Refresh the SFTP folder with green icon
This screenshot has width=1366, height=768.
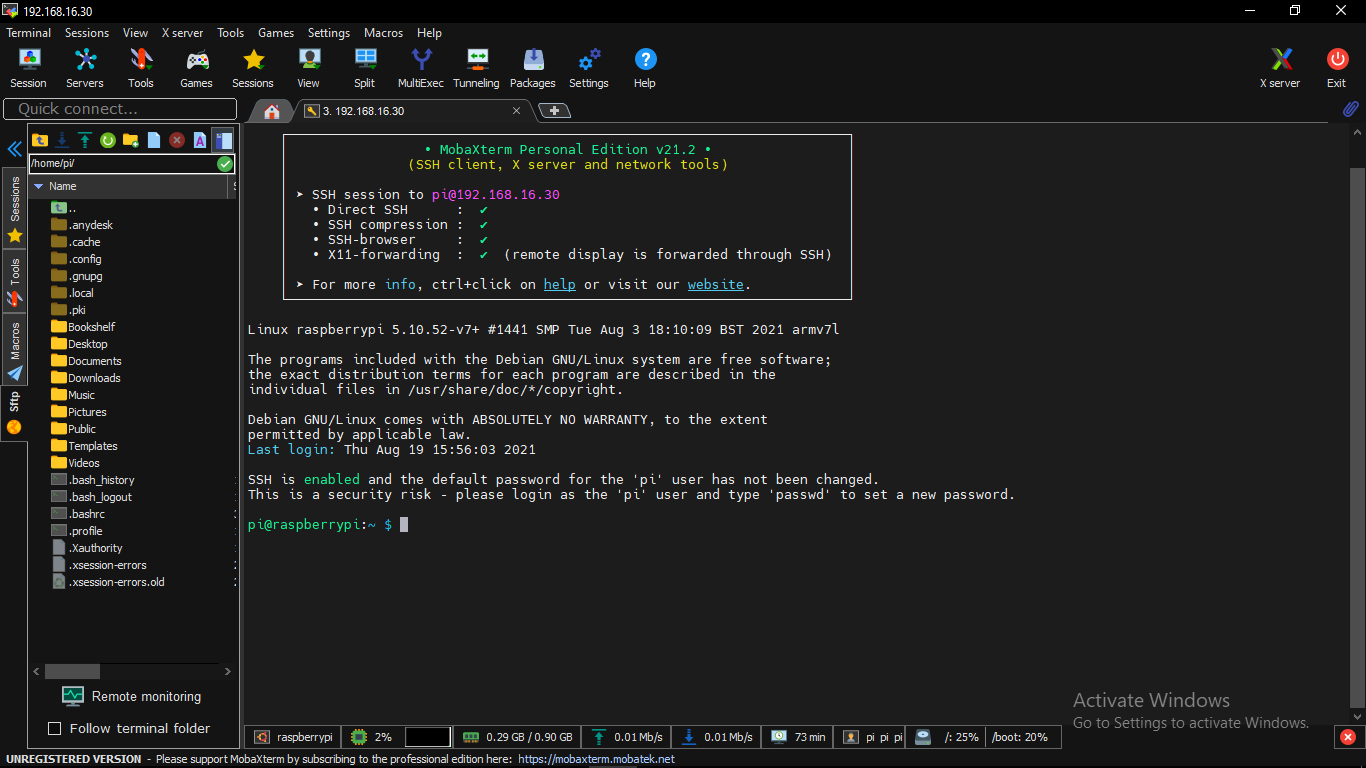click(108, 140)
